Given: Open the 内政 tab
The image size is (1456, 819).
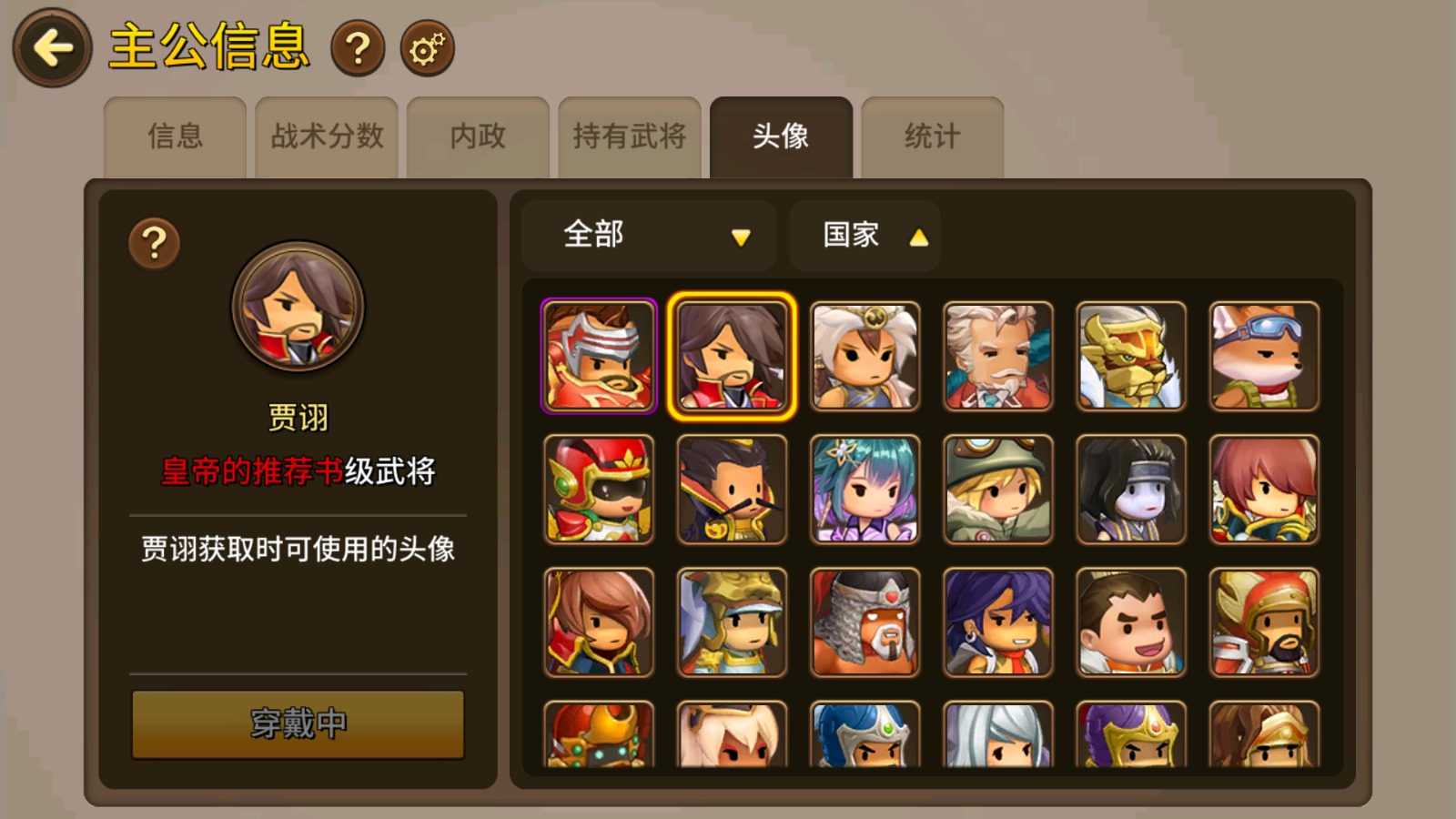Looking at the screenshot, I should 478,136.
